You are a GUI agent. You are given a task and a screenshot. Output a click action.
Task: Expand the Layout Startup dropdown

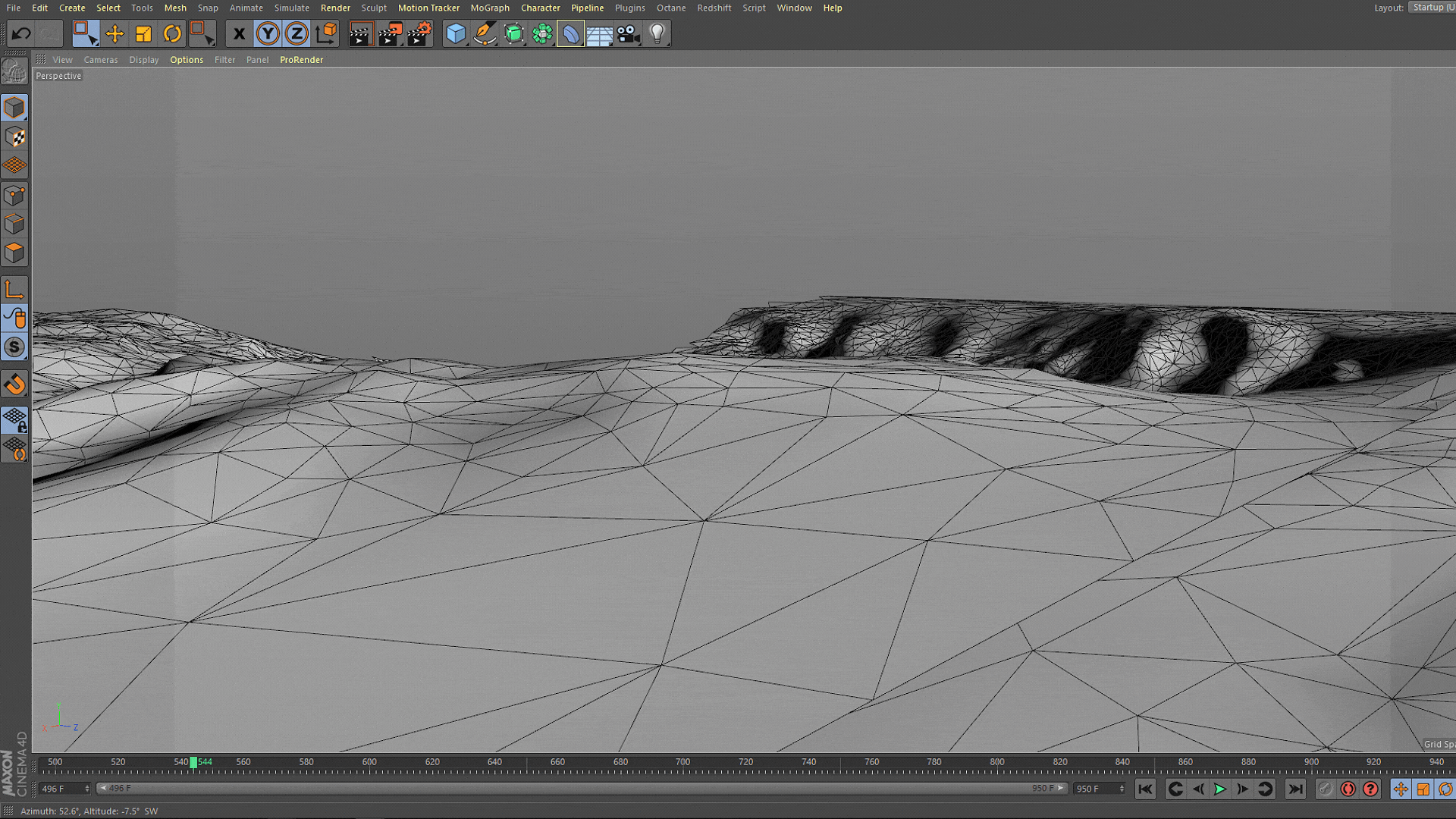click(1431, 8)
